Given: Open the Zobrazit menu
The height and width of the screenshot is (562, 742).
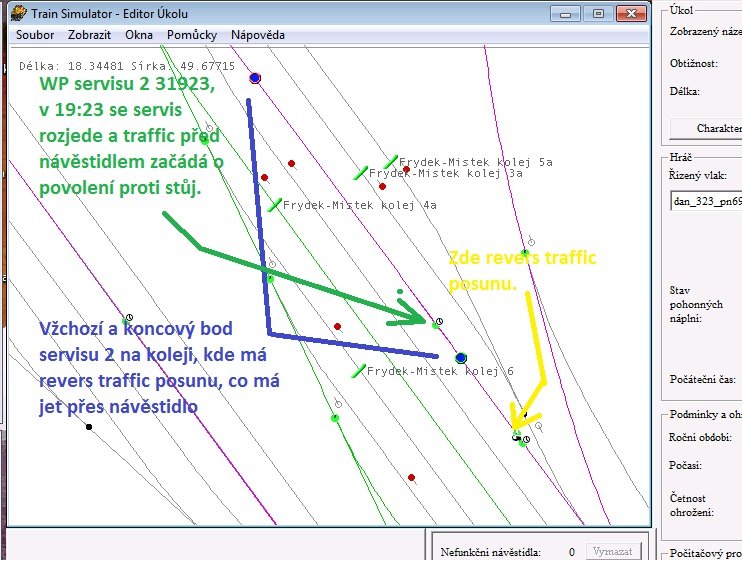Looking at the screenshot, I should (x=89, y=34).
